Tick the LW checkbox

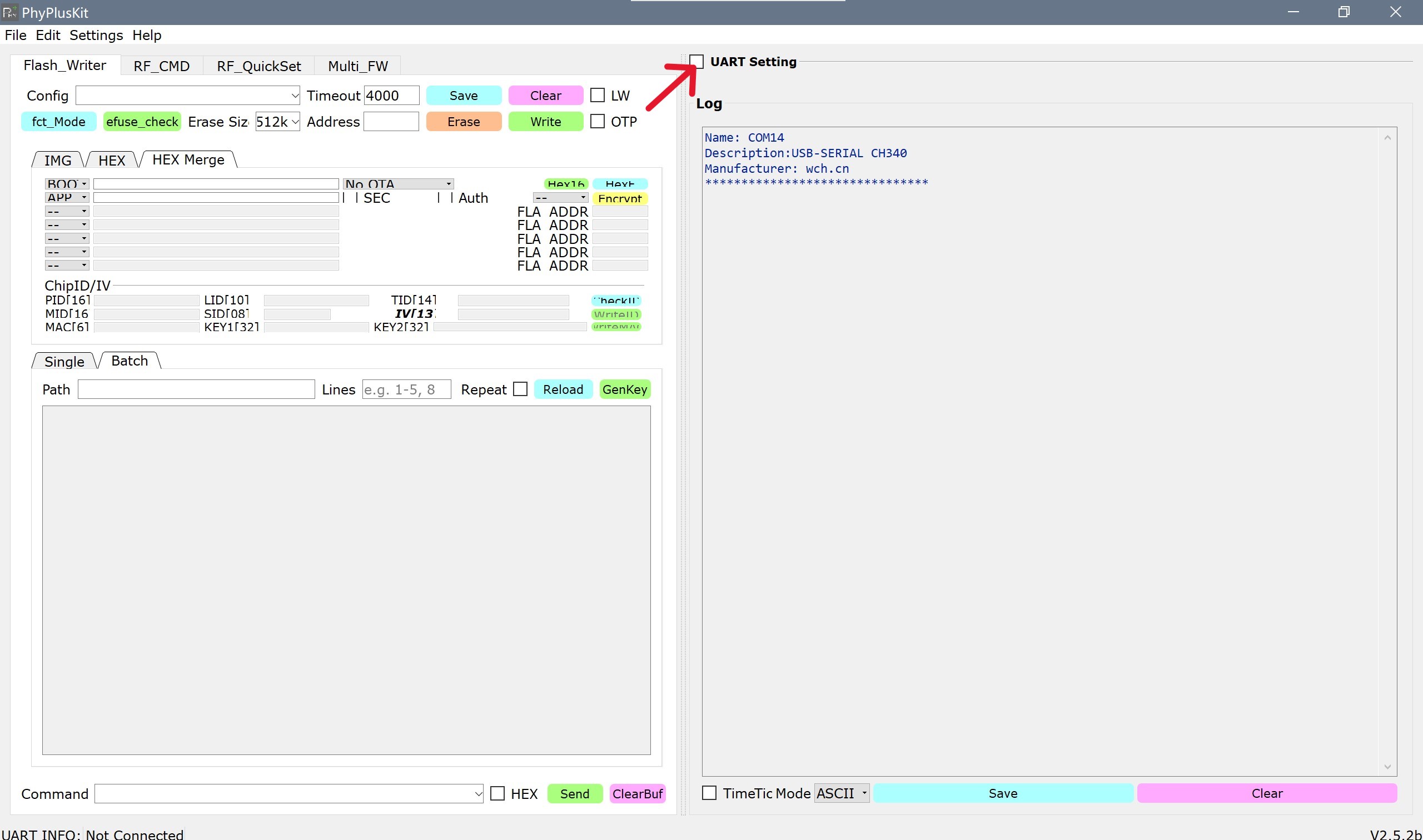click(x=598, y=95)
